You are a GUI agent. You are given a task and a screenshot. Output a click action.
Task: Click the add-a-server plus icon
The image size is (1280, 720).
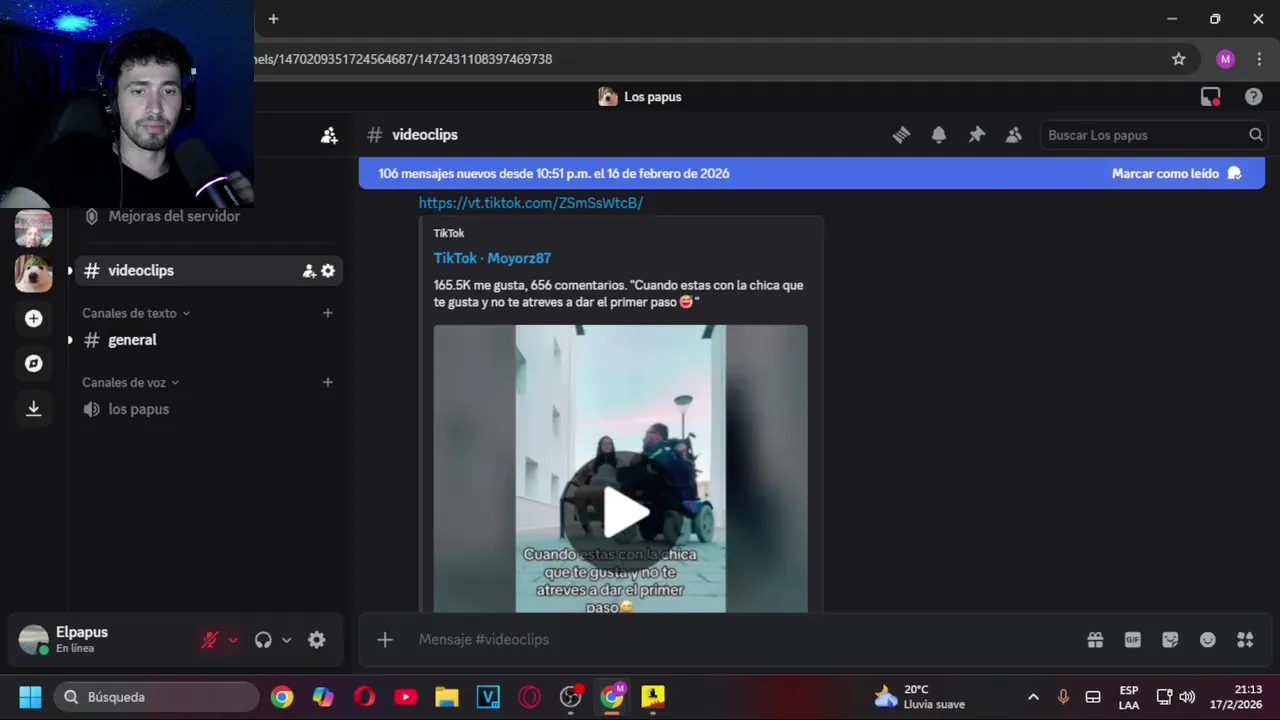(x=34, y=318)
